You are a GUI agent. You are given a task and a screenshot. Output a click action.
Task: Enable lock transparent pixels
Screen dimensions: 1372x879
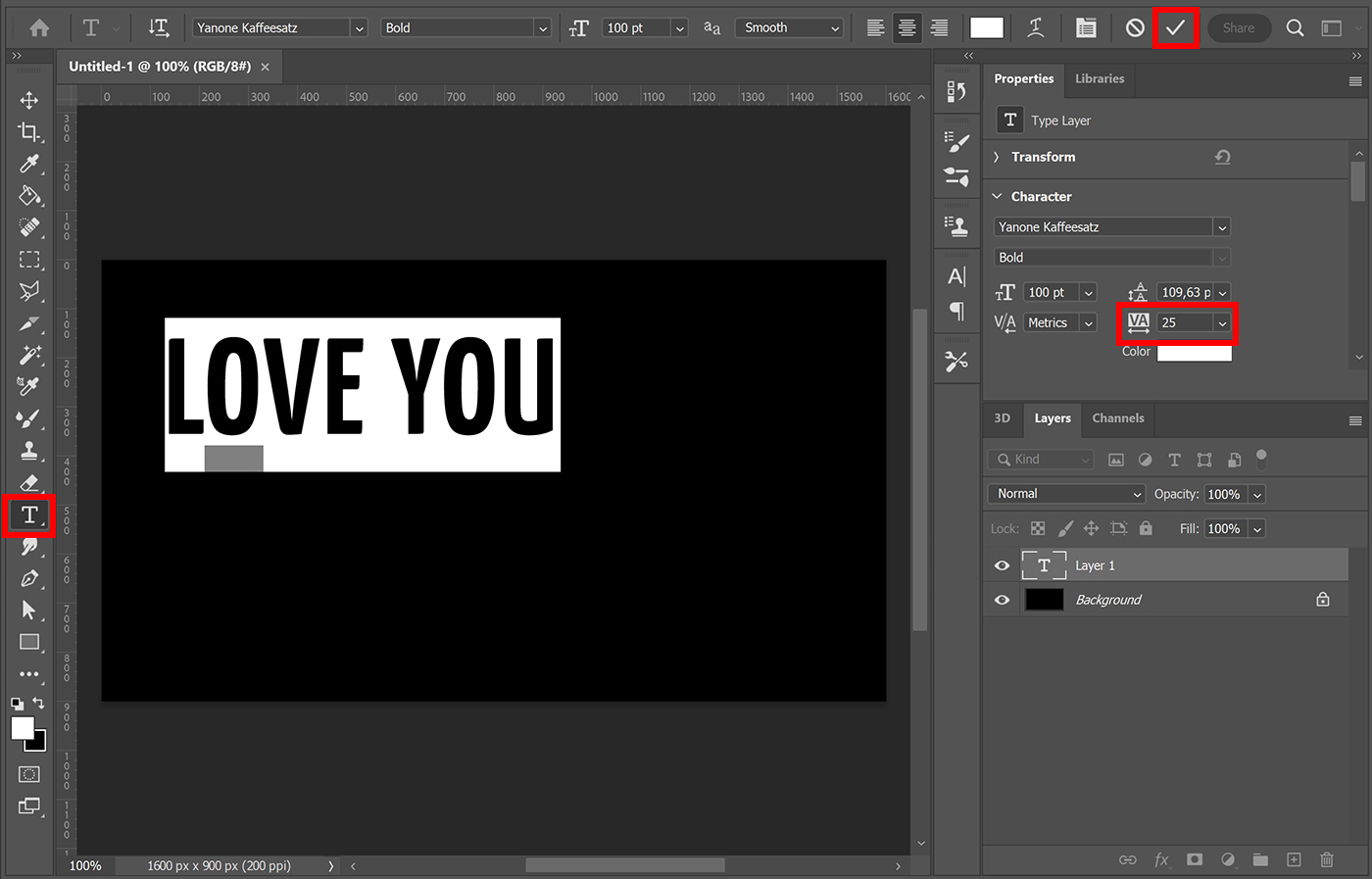point(1038,528)
